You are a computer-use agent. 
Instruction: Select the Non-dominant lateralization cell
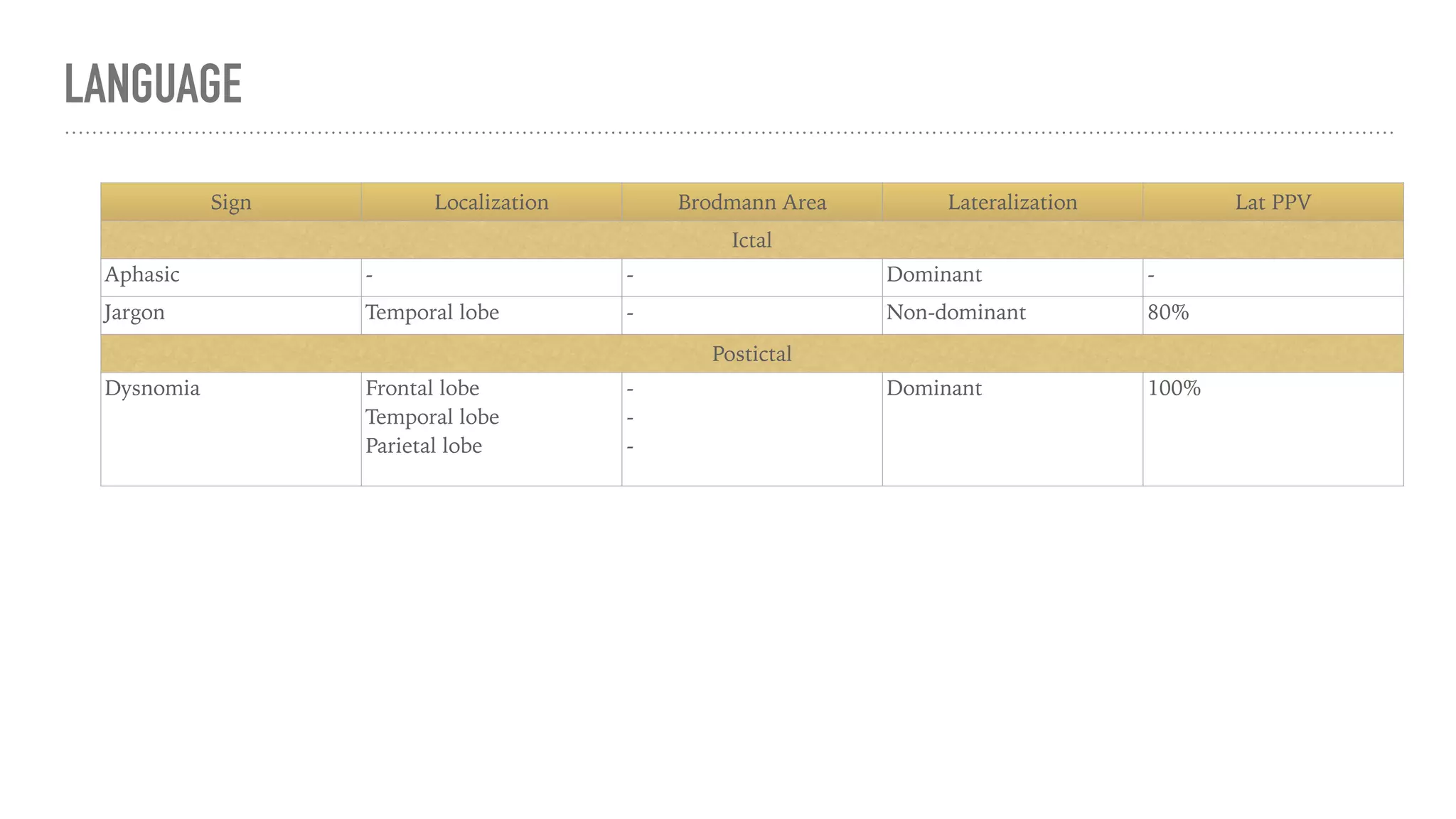955,313
